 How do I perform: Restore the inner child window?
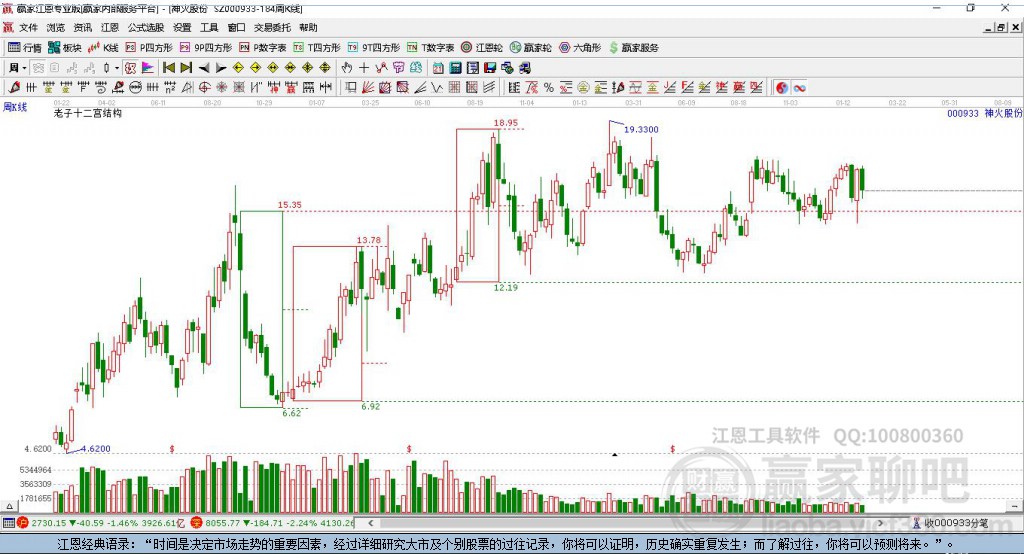(x=1001, y=27)
